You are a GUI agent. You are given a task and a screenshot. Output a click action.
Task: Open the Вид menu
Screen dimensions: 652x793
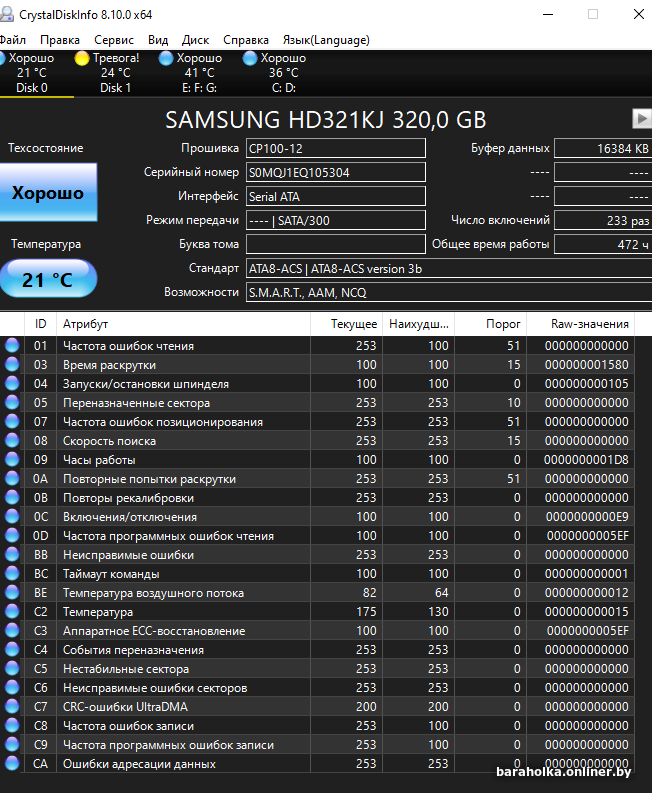[x=158, y=40]
